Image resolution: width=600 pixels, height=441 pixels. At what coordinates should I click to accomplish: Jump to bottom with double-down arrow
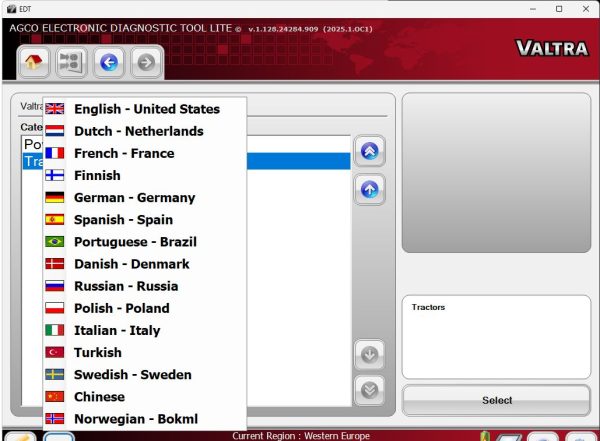point(369,390)
